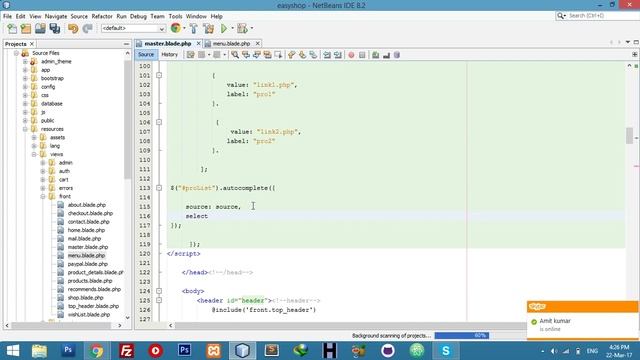Viewport: 640px width, 360px height.
Task: Toggle the code fold at line 101
Action: pos(159,76)
